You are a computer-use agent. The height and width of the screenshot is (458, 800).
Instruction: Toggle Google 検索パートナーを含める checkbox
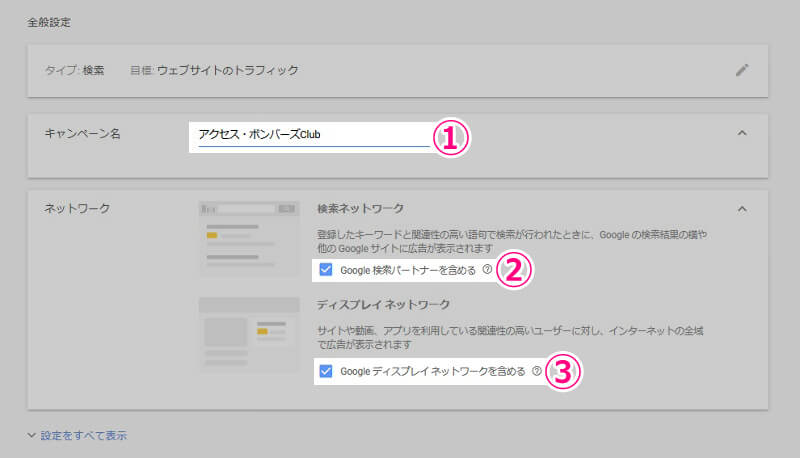(x=326, y=269)
